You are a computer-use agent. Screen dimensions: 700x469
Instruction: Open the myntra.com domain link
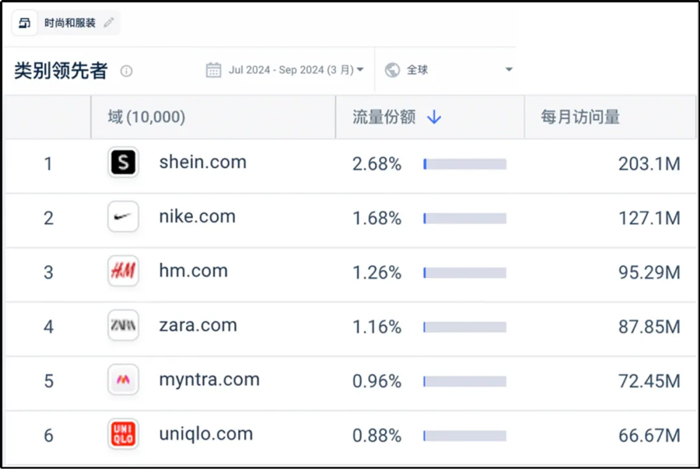(209, 379)
